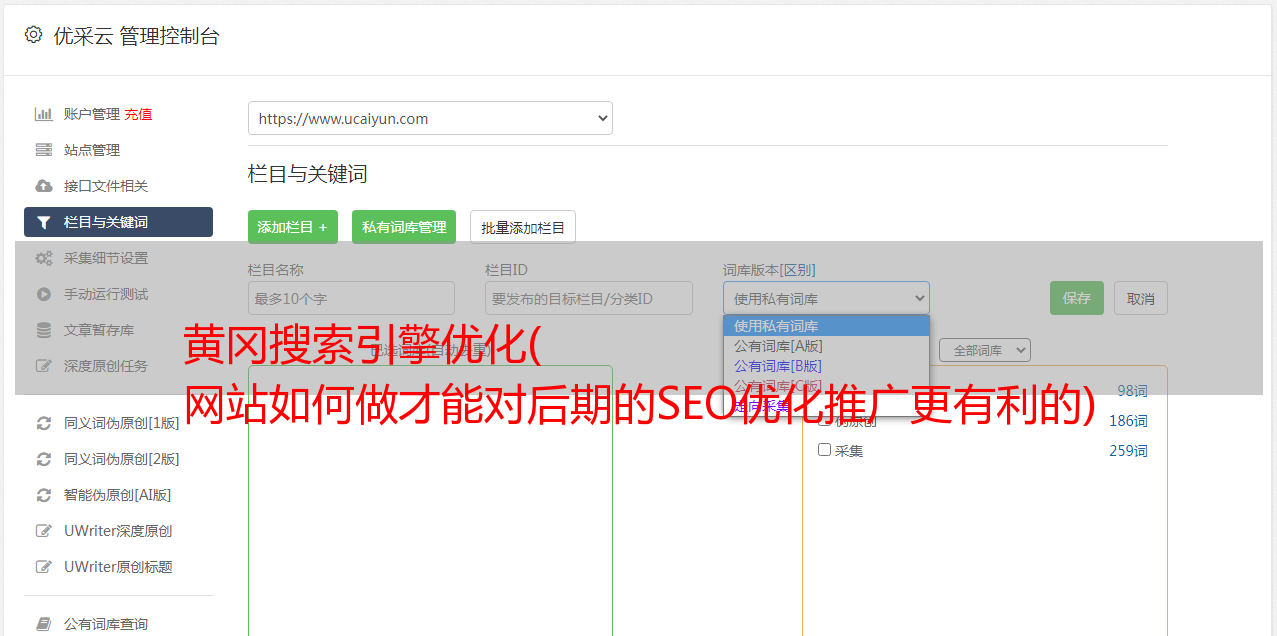Focus the 栏目名称 input field
The image size is (1277, 636).
coord(351,298)
